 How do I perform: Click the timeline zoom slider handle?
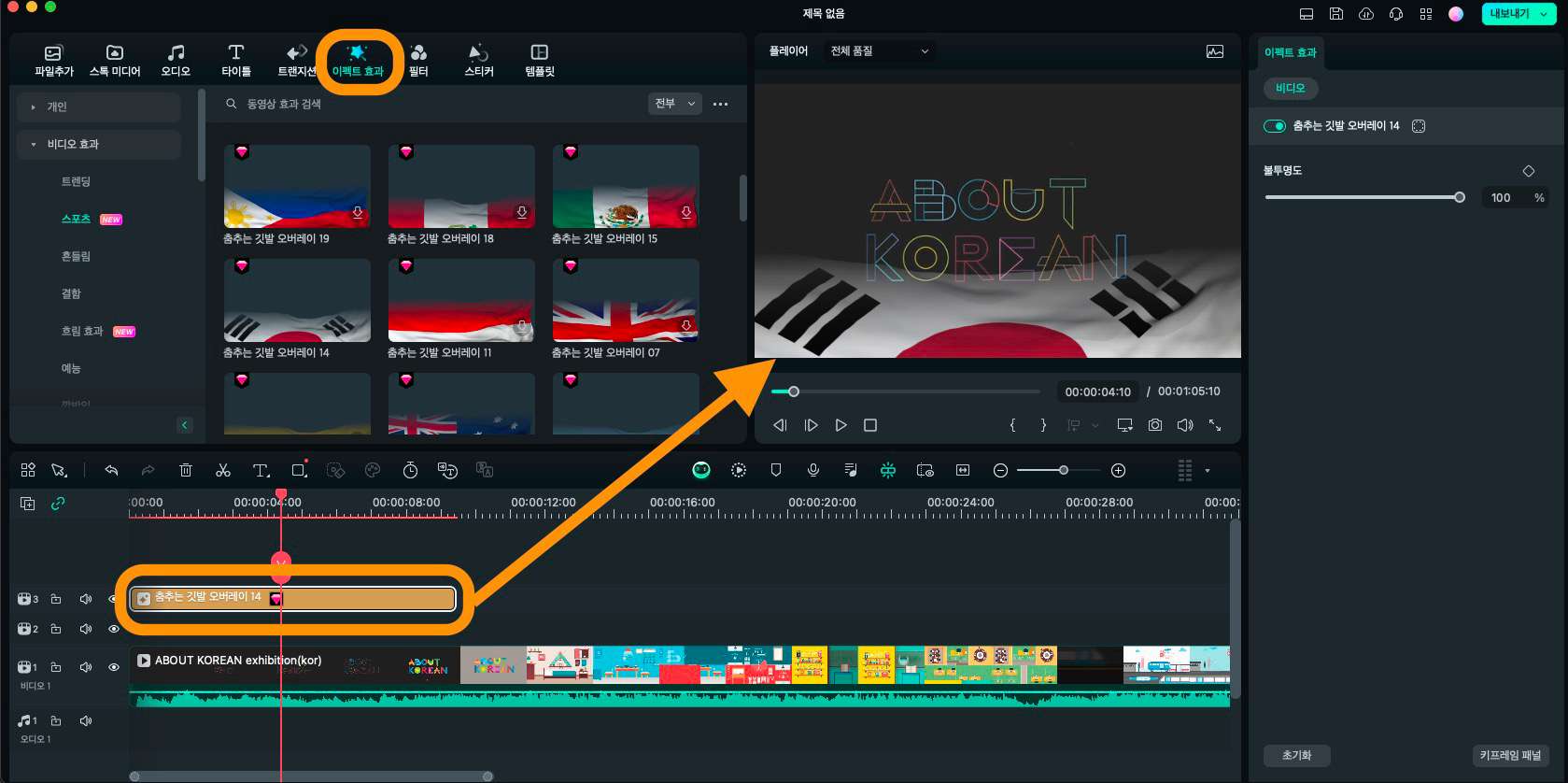click(1063, 470)
